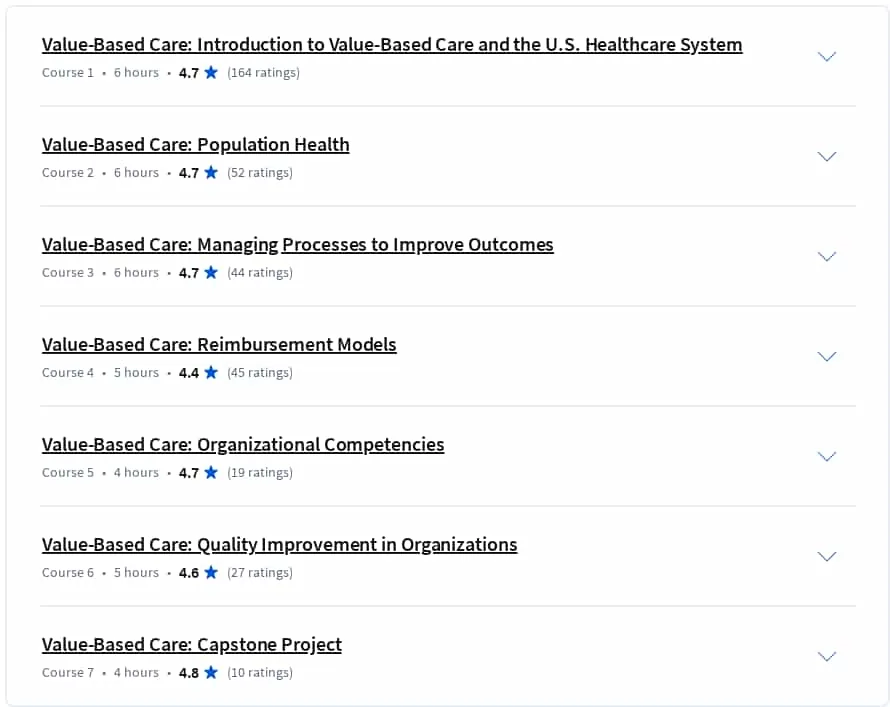Expand the Capstone Project course chevron
The image size is (890, 707).
(x=826, y=656)
